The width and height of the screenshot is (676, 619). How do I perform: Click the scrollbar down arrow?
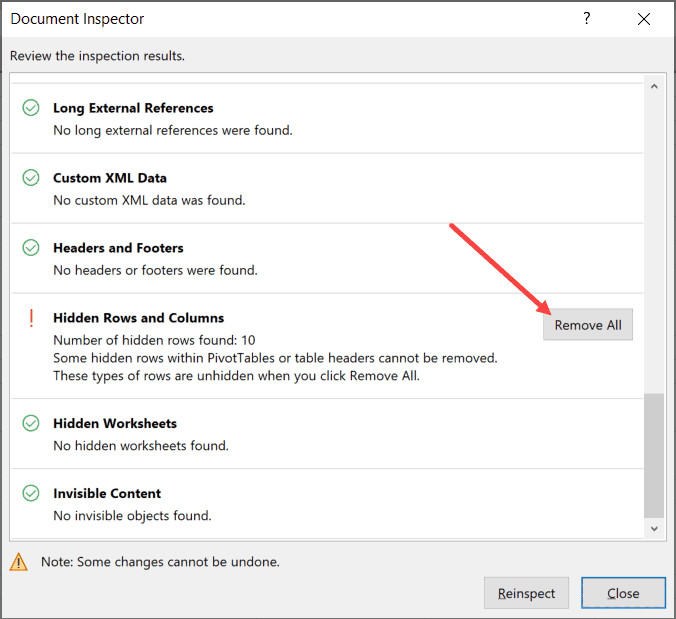click(x=655, y=528)
